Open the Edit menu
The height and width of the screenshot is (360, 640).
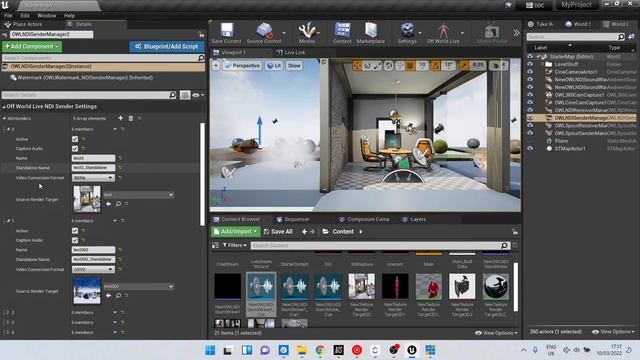tap(25, 16)
